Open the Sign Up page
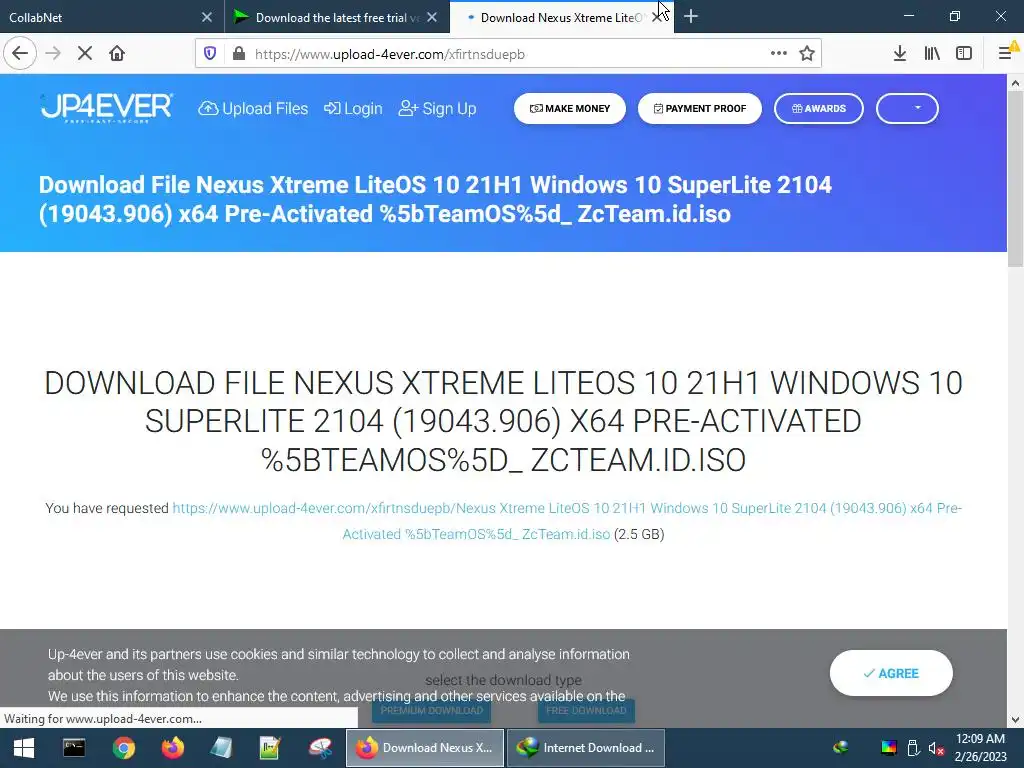Image resolution: width=1024 pixels, height=768 pixels. (438, 108)
